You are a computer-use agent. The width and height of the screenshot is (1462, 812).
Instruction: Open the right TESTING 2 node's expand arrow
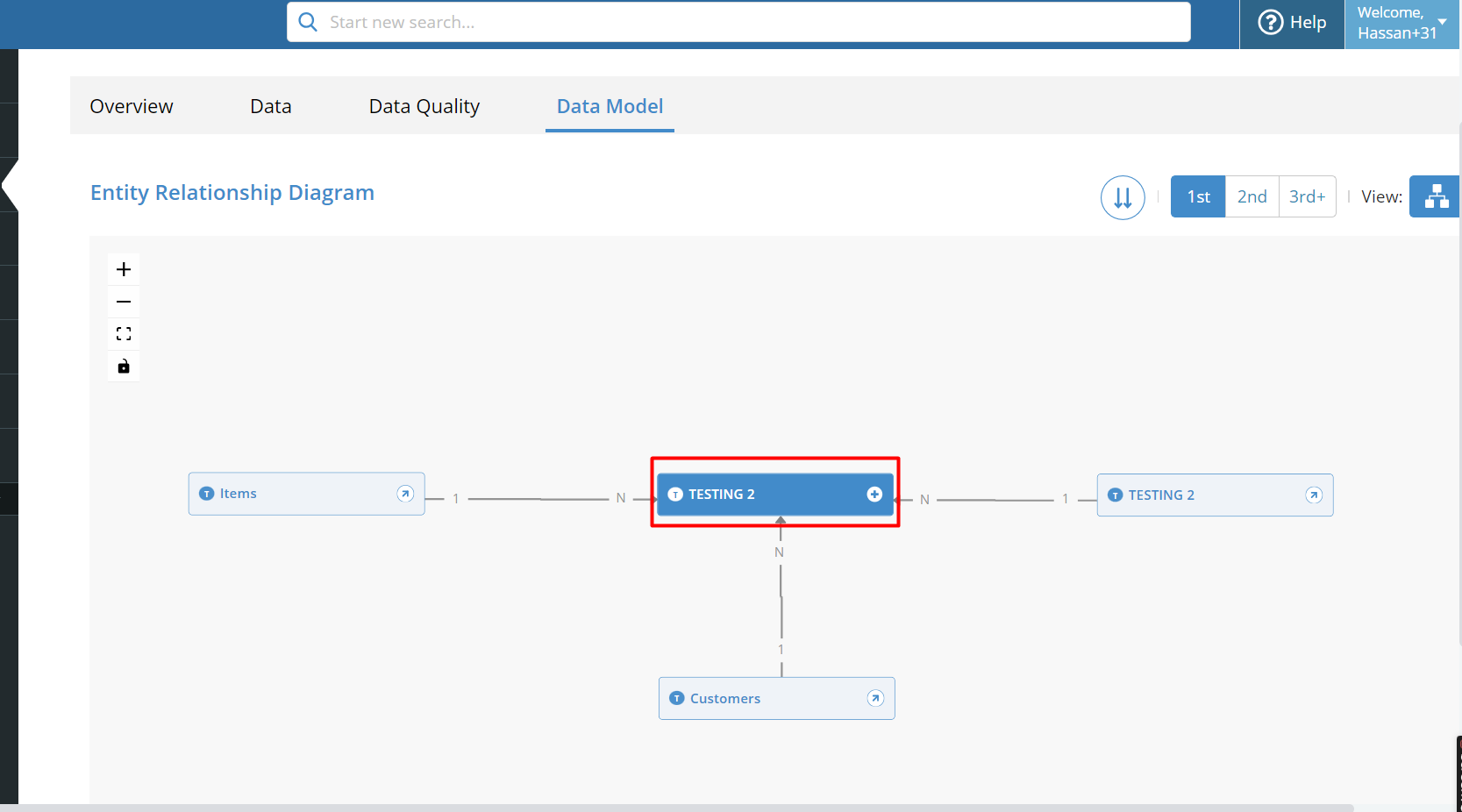click(x=1315, y=495)
